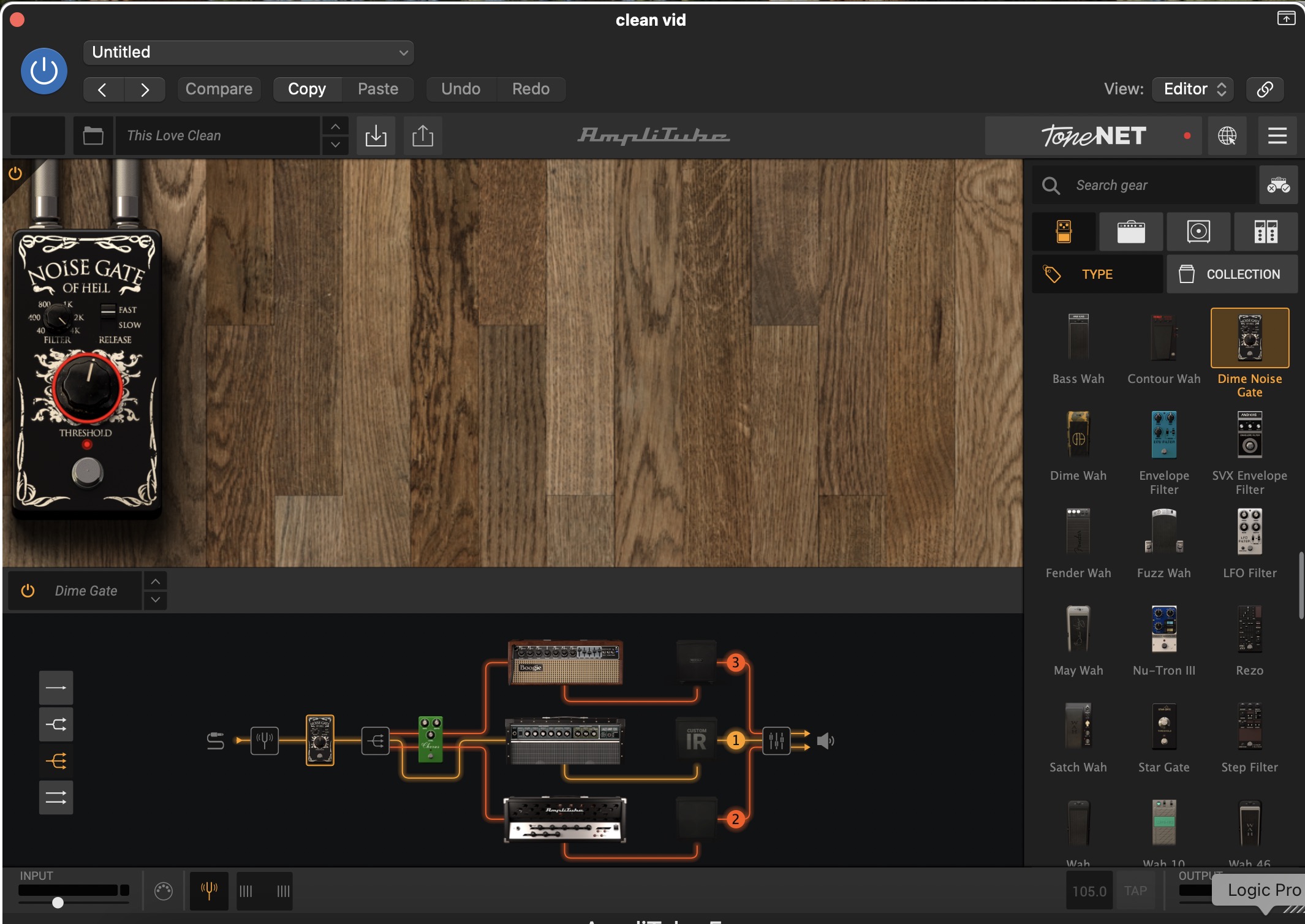Viewport: 1305px width, 924px height.
Task: Click the Search gear field
Action: pos(1144,185)
